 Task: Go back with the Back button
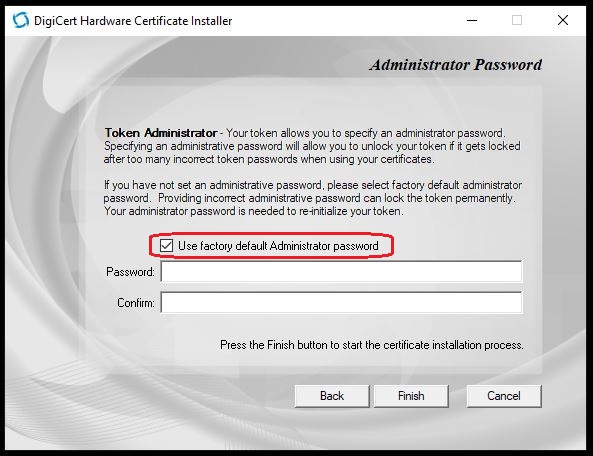[332, 396]
